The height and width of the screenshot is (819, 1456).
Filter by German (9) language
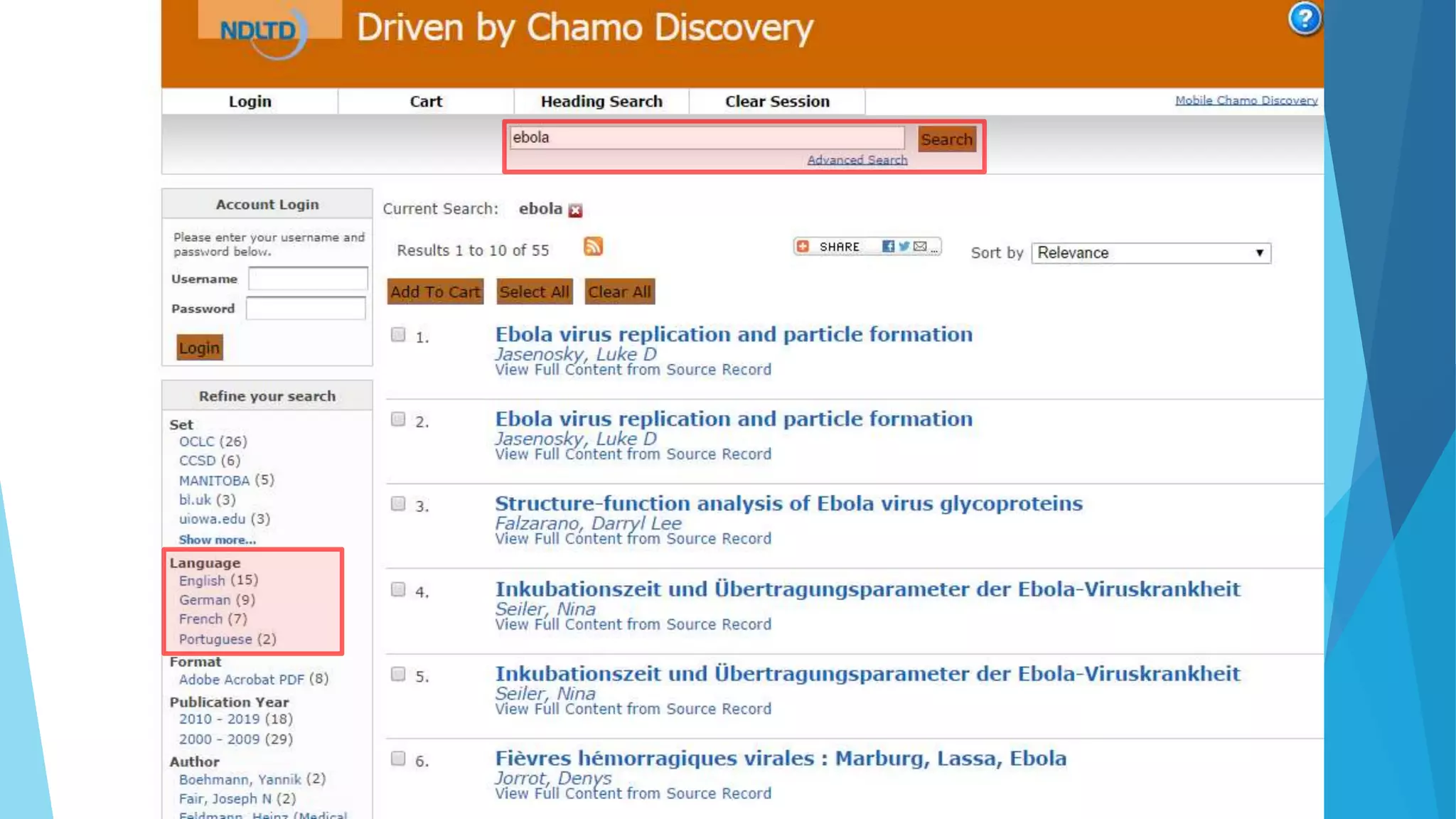[217, 600]
